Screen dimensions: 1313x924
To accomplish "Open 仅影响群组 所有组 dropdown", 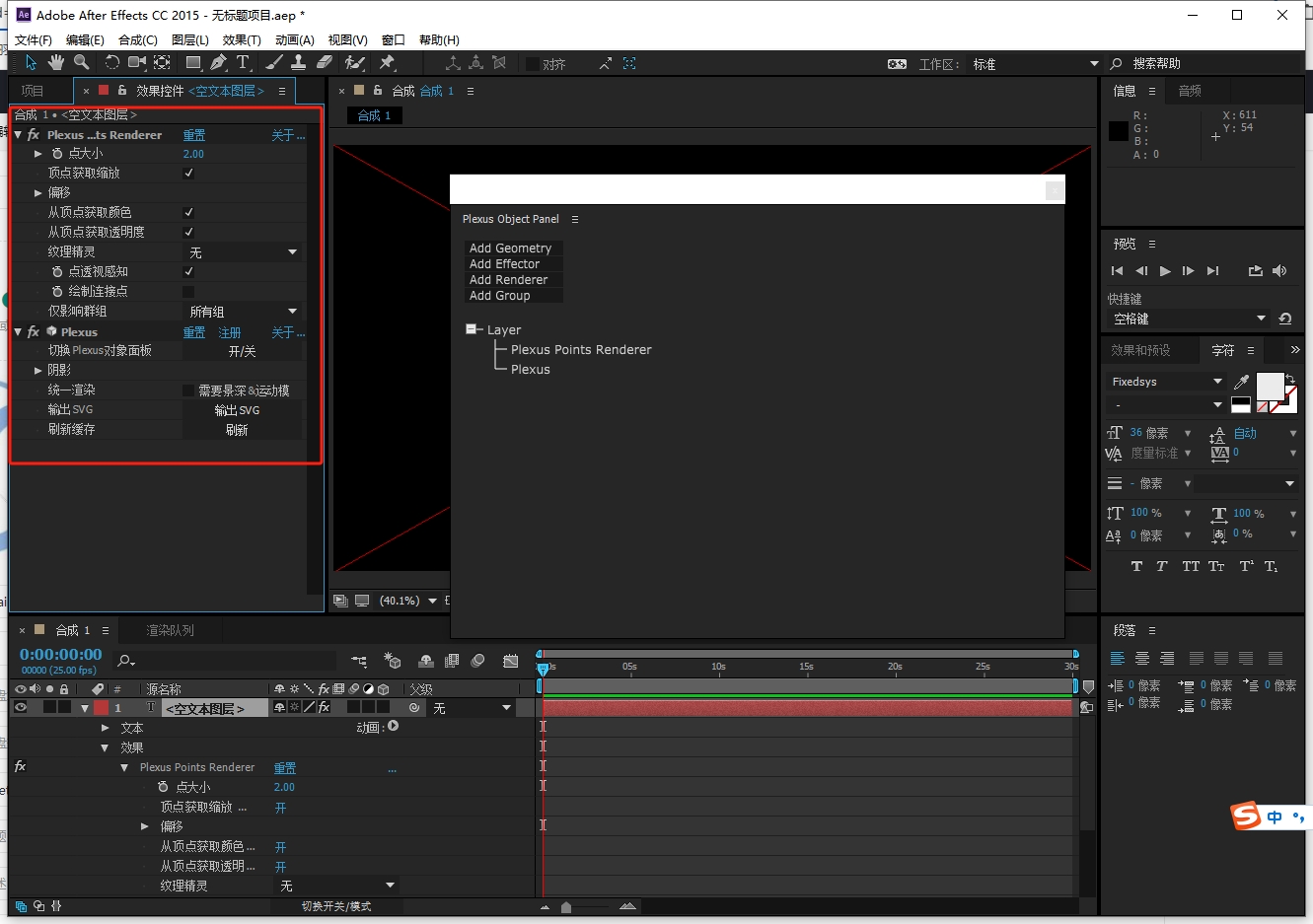I will coord(243,312).
